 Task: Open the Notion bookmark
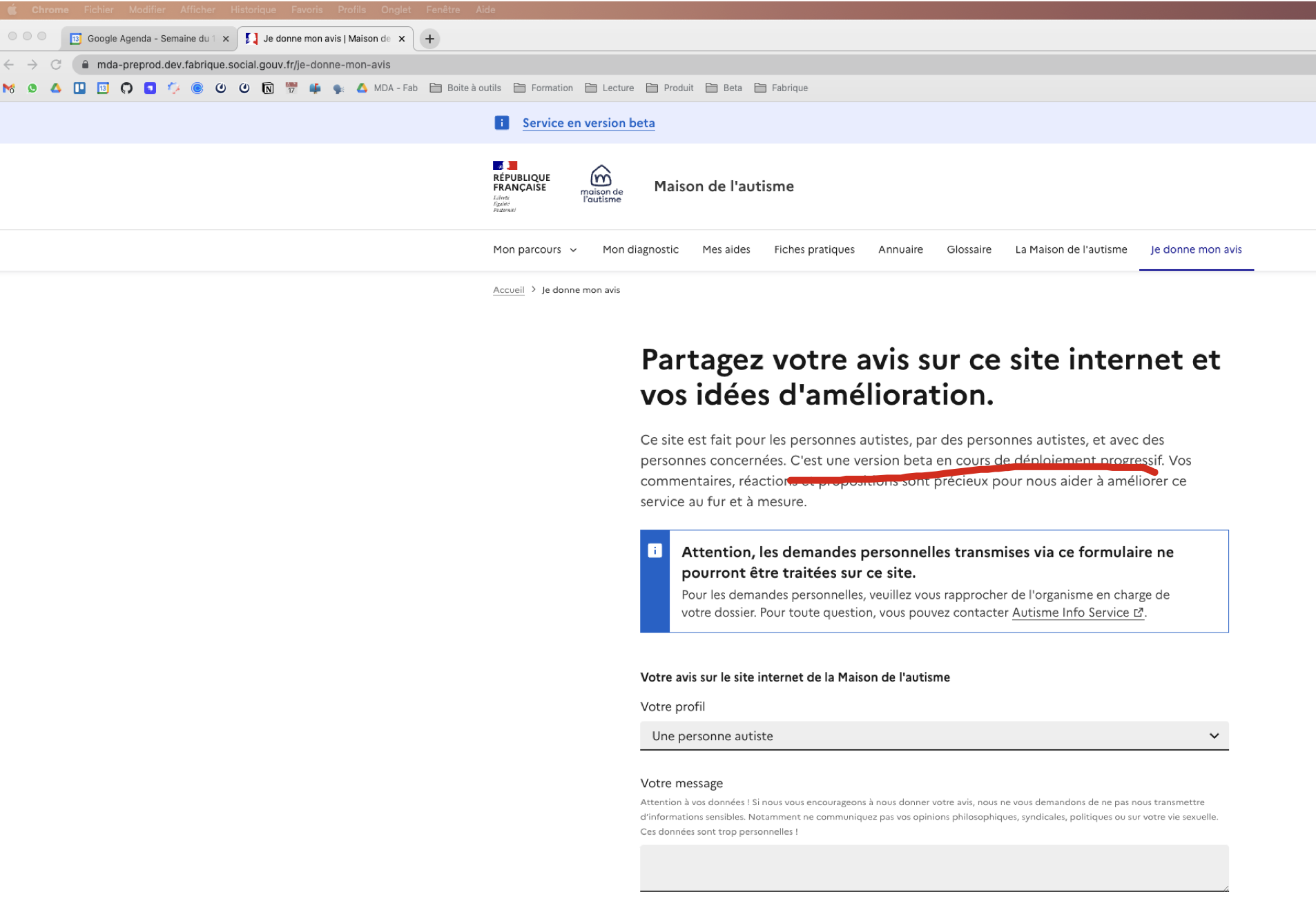pyautogui.click(x=268, y=88)
